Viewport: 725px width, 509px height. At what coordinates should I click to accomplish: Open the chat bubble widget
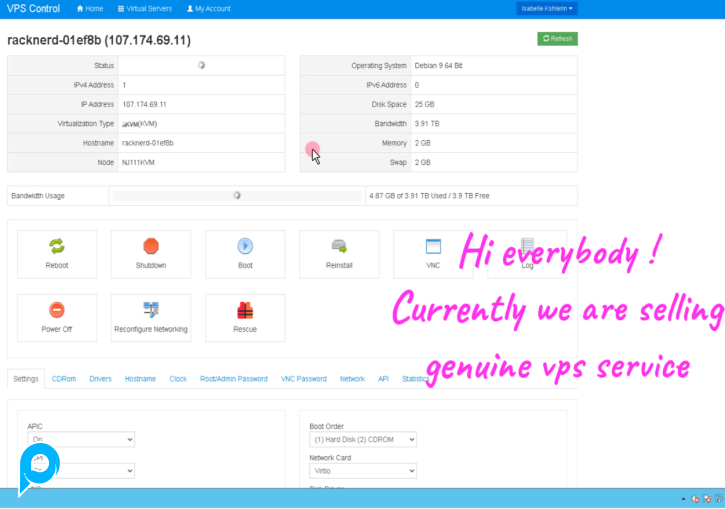[39, 464]
